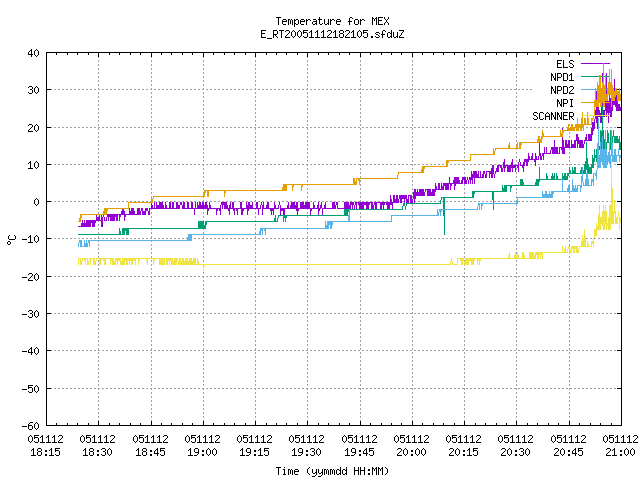Click the y-axis label '40'
Viewport: 640px width, 480px height.
[x=33, y=53]
